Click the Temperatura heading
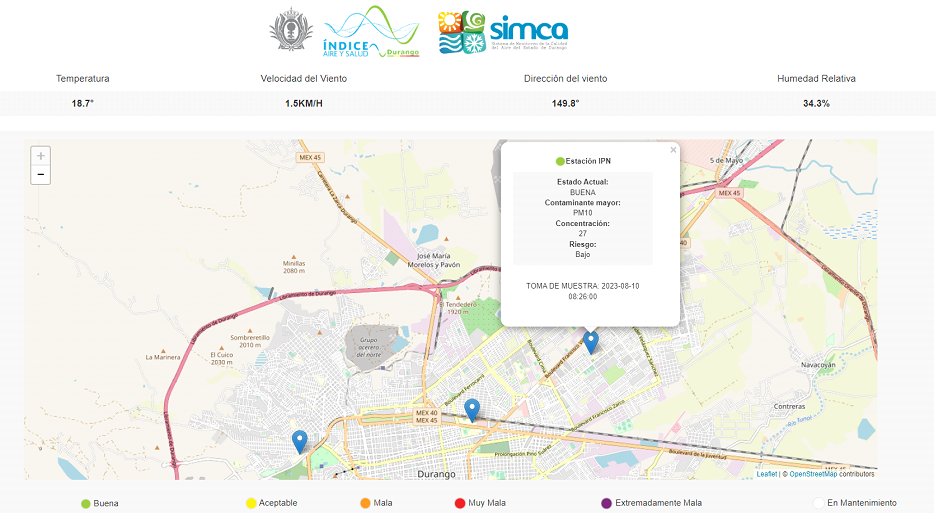Viewport: 937px width, 528px height. [x=82, y=78]
